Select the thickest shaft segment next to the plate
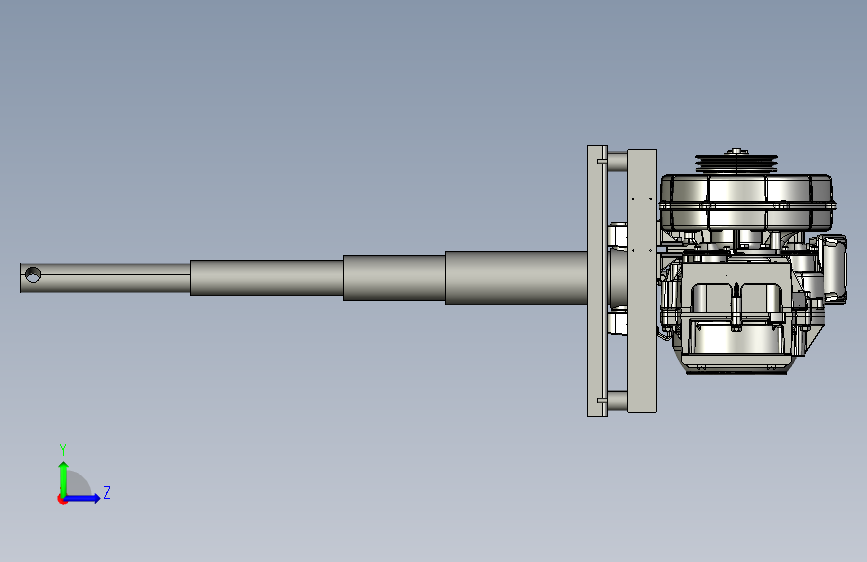The width and height of the screenshot is (867, 562). coord(516,278)
